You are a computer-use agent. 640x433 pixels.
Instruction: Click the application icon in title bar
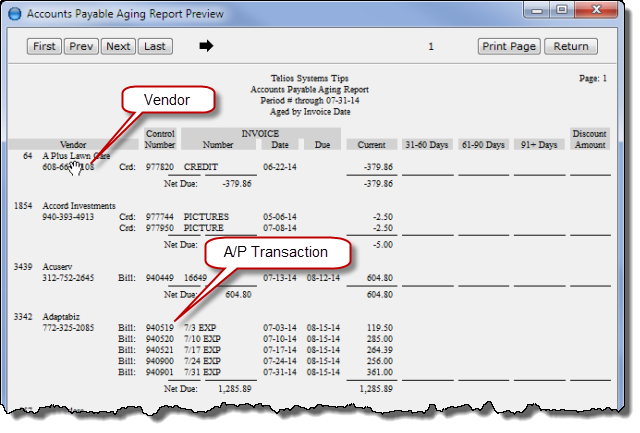(x=14, y=14)
